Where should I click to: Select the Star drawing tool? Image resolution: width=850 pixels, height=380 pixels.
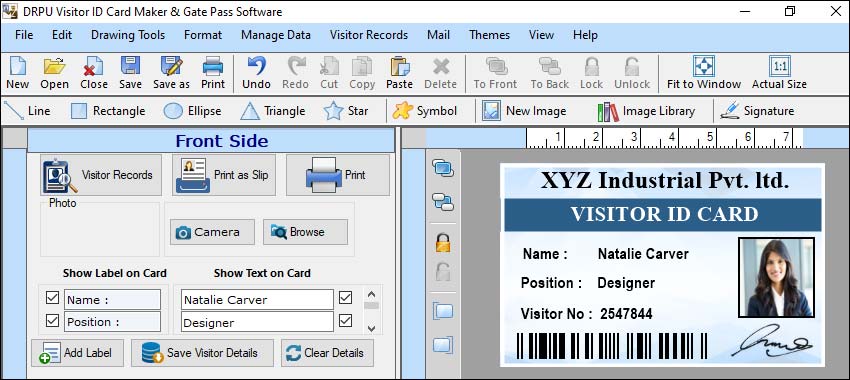(x=346, y=111)
